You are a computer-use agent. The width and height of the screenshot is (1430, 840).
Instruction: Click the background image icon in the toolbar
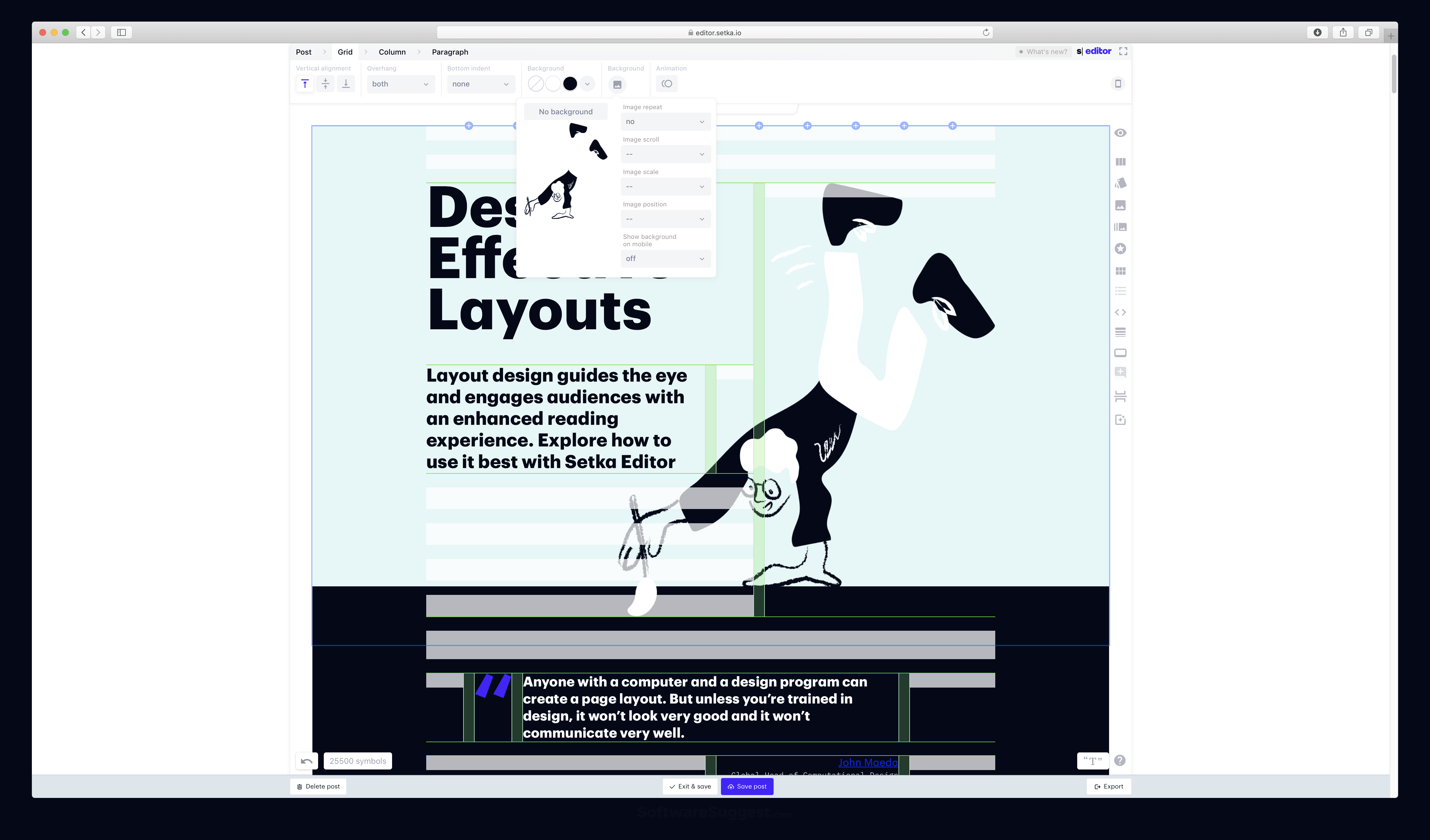pyautogui.click(x=617, y=84)
